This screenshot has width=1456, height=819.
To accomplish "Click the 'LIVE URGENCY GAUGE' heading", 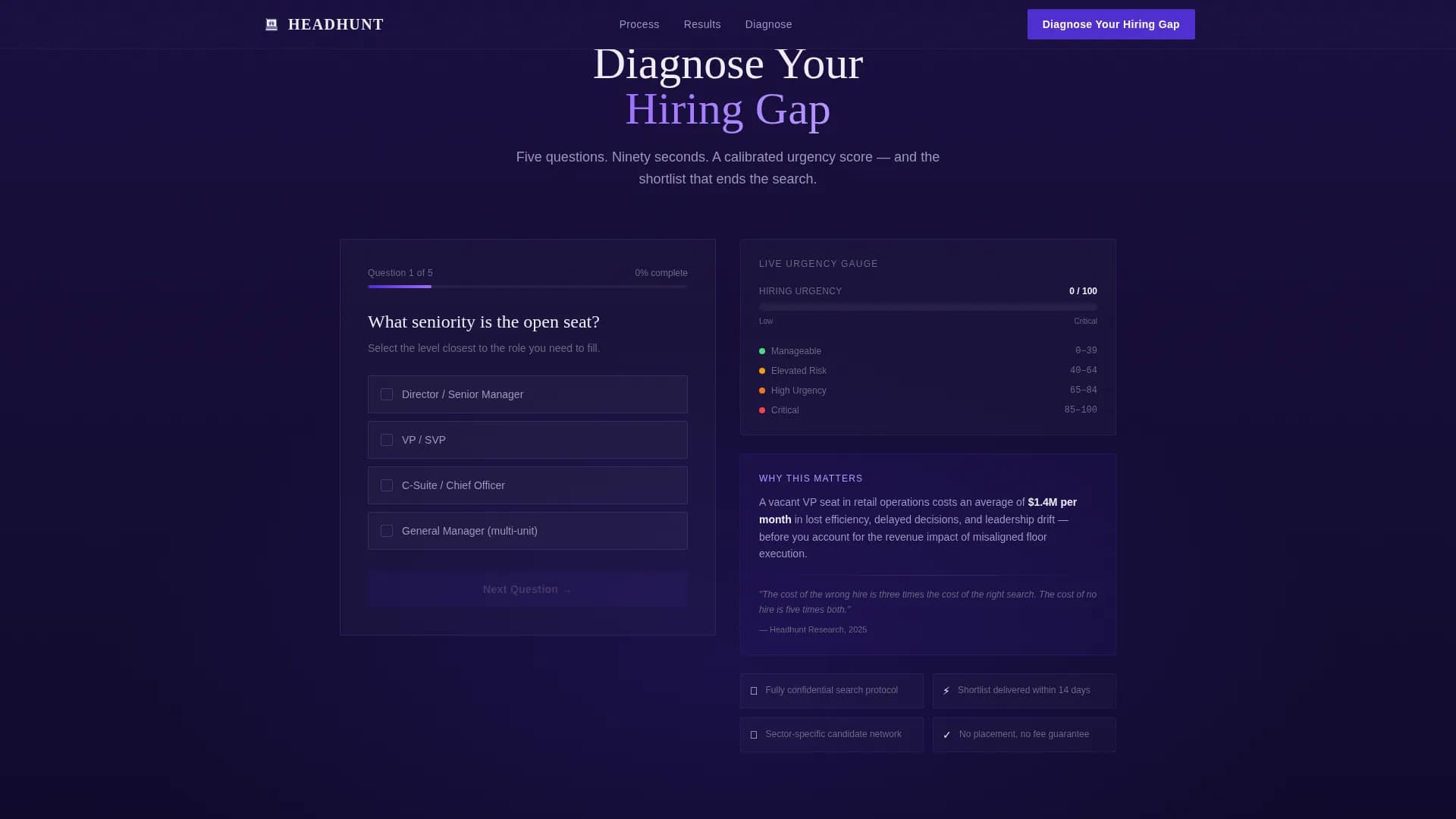I will (818, 264).
